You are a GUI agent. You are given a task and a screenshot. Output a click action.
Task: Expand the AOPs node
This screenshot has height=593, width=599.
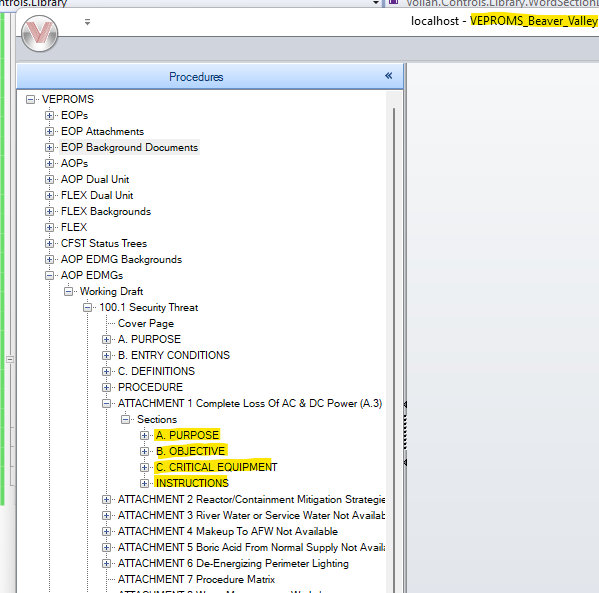pyautogui.click(x=49, y=164)
